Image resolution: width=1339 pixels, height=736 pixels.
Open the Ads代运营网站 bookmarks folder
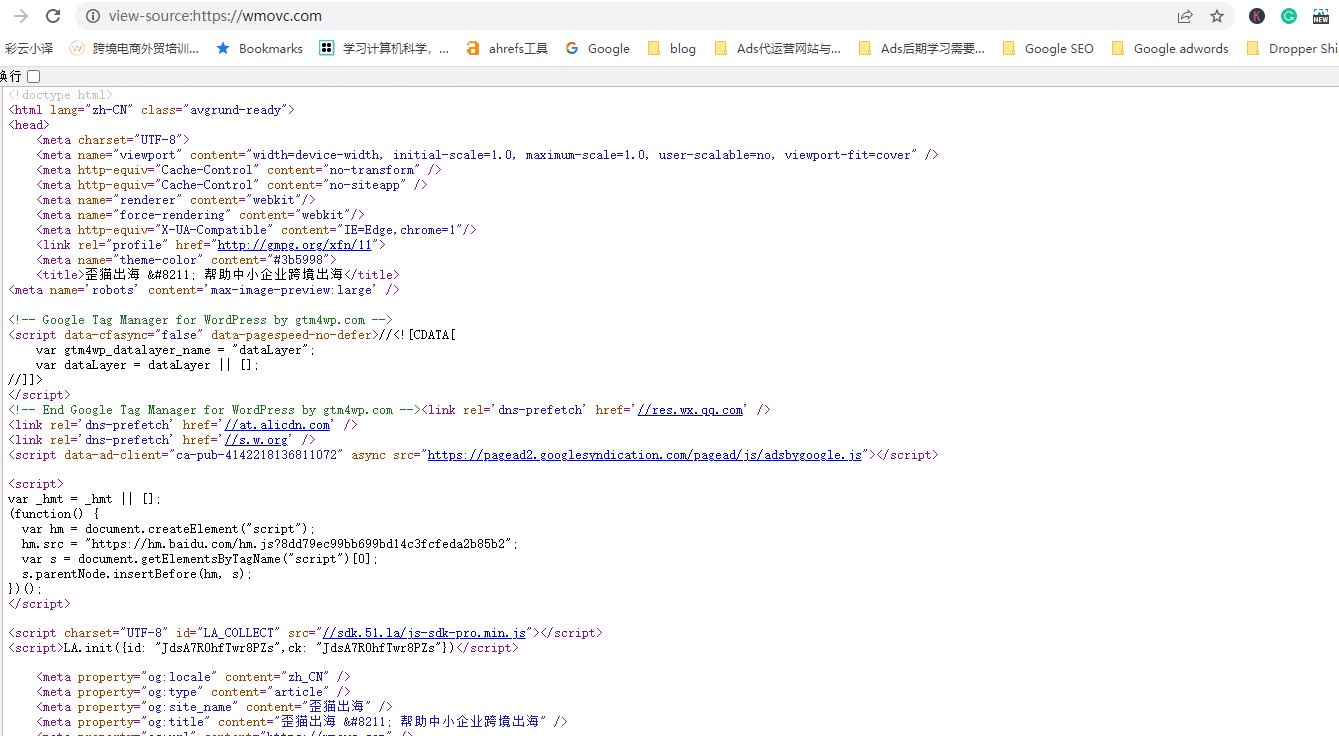pos(777,48)
